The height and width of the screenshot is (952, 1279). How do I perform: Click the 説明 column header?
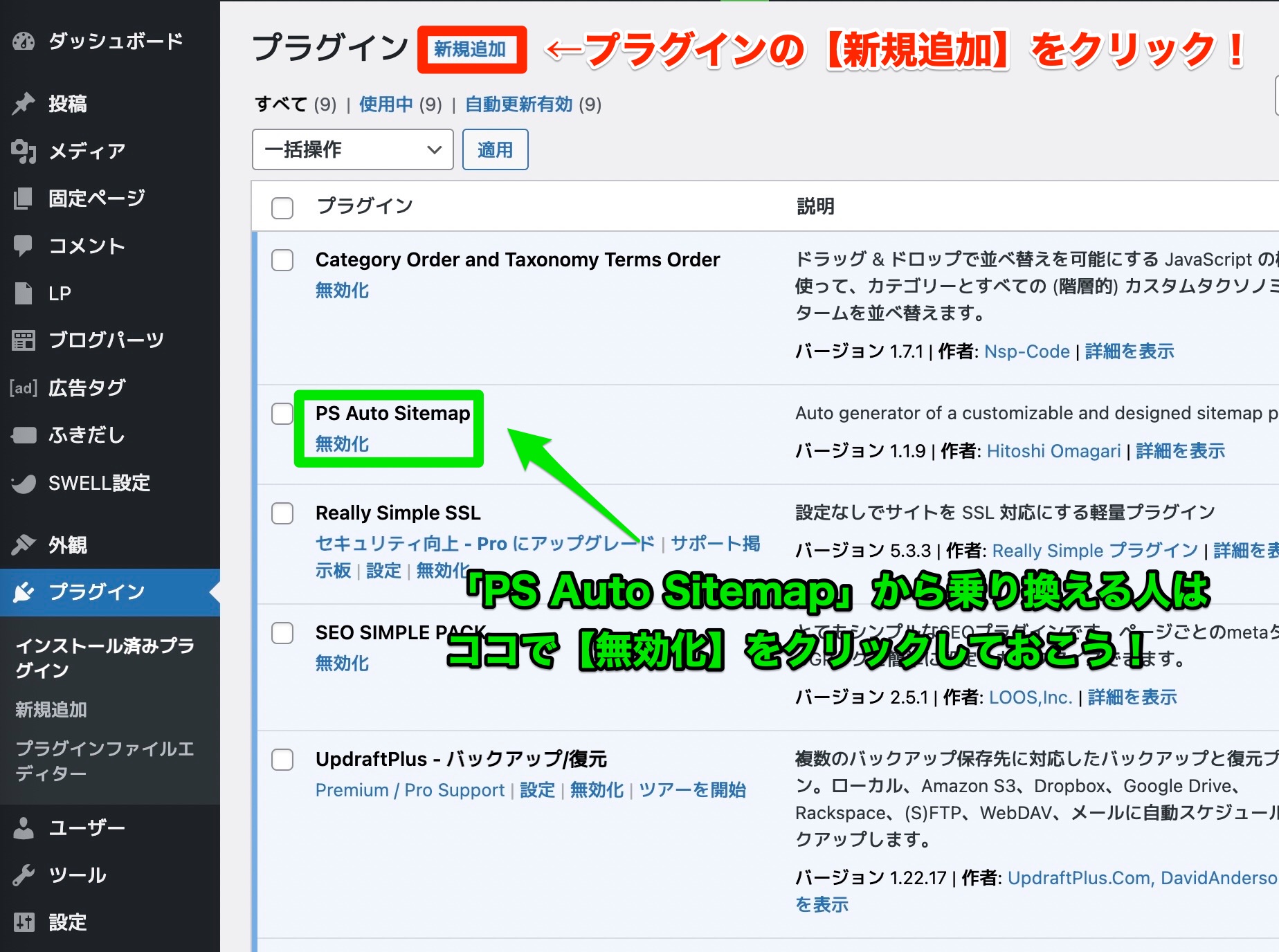click(816, 206)
